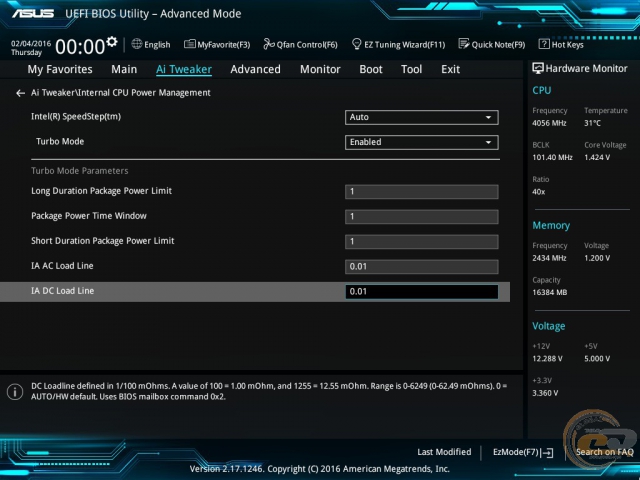
Task: Click the BCLK value 101.40 MHz
Action: [552, 157]
